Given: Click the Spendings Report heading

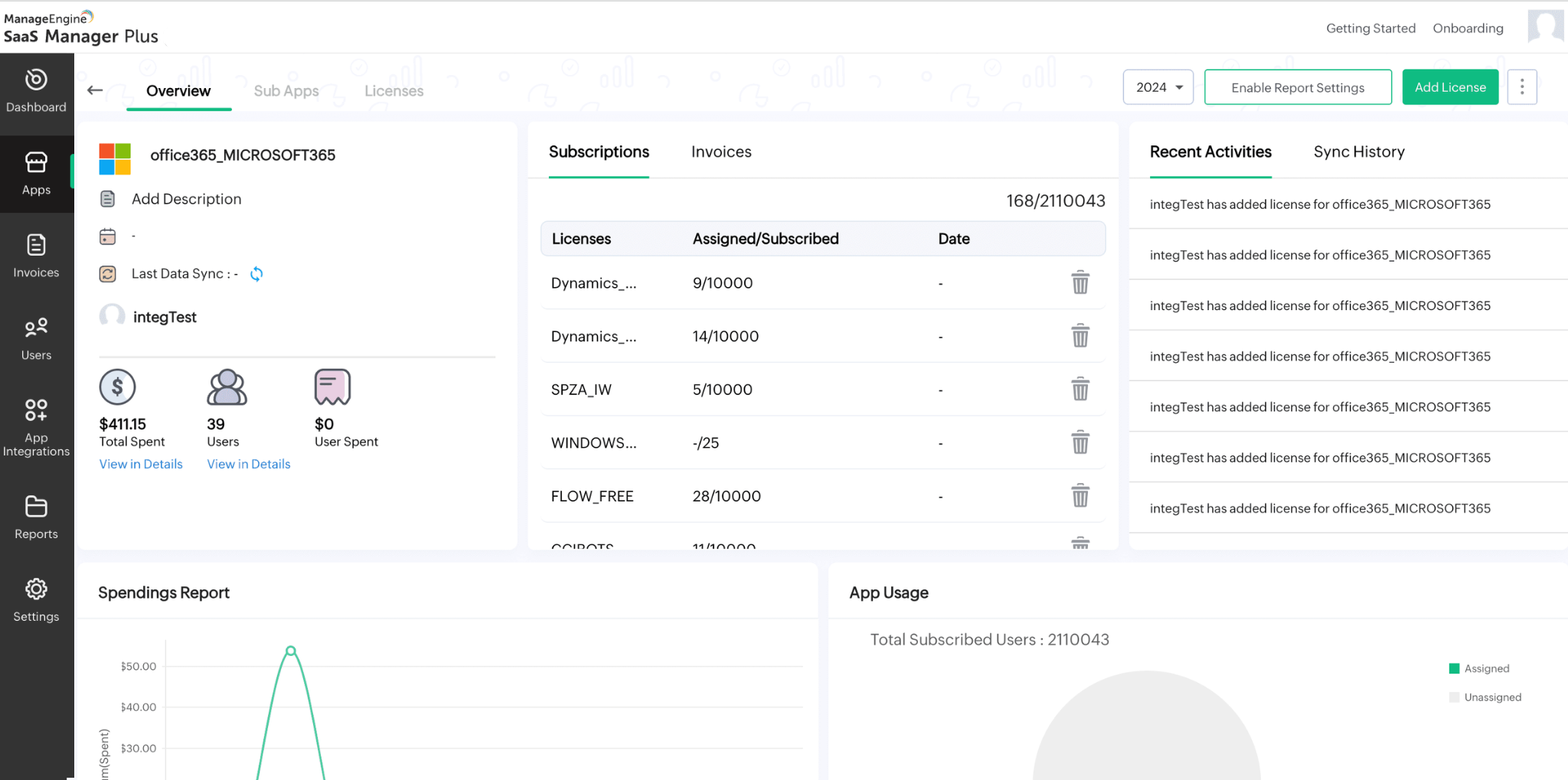Looking at the screenshot, I should [164, 592].
